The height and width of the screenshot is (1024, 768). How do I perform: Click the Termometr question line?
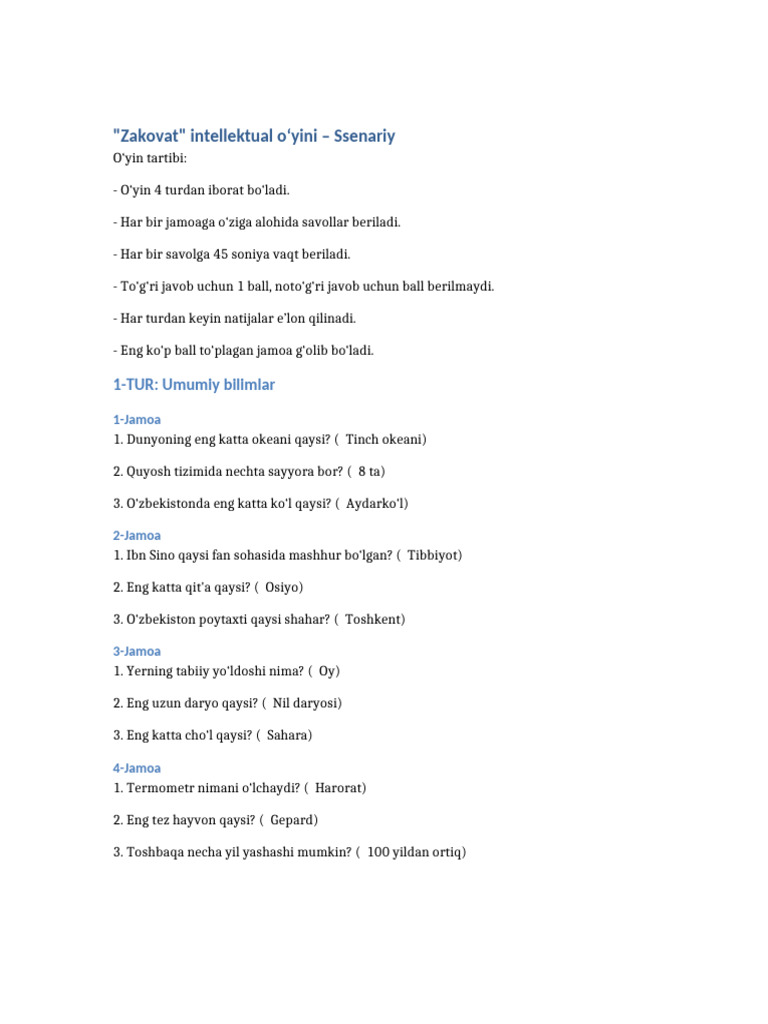click(x=240, y=787)
